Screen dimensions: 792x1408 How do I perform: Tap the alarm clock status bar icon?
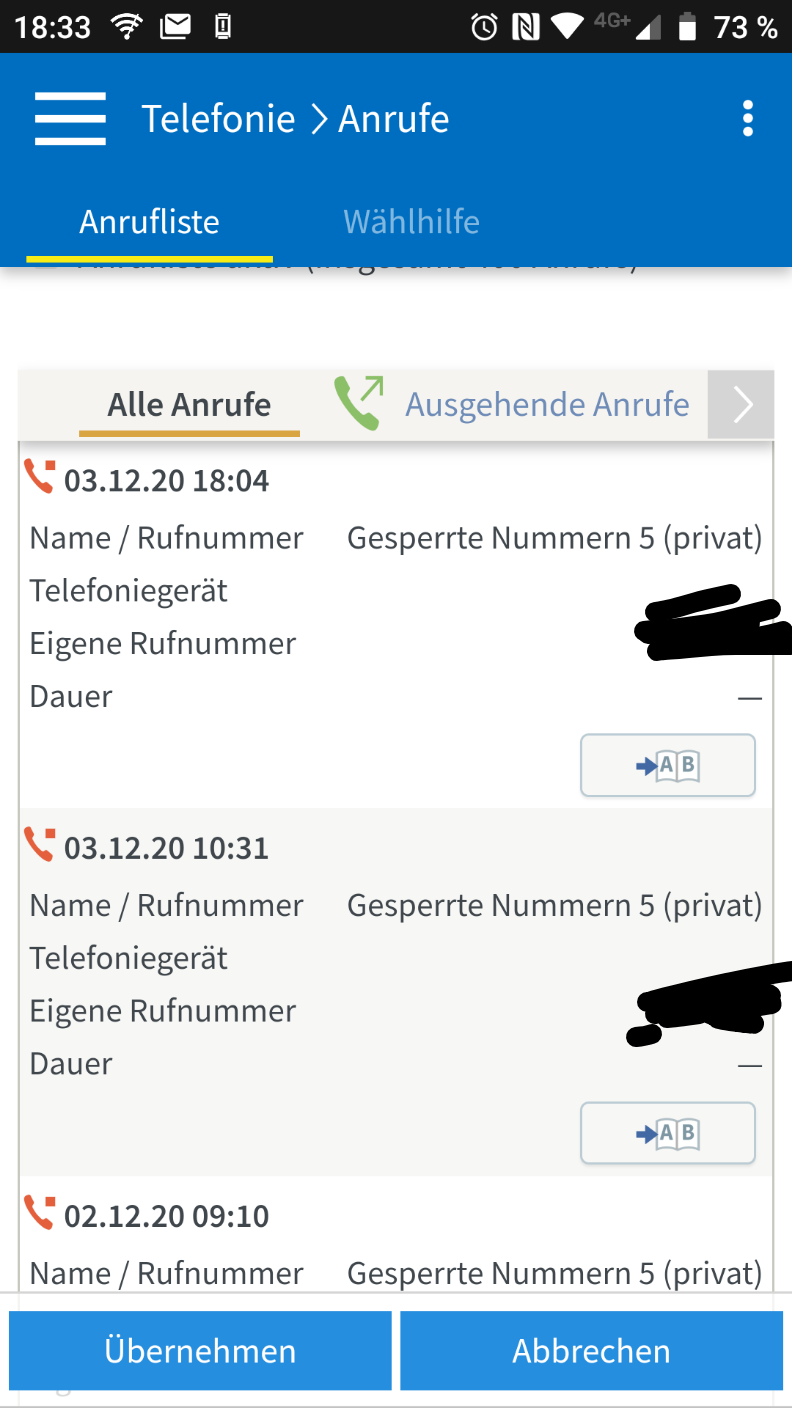click(484, 27)
